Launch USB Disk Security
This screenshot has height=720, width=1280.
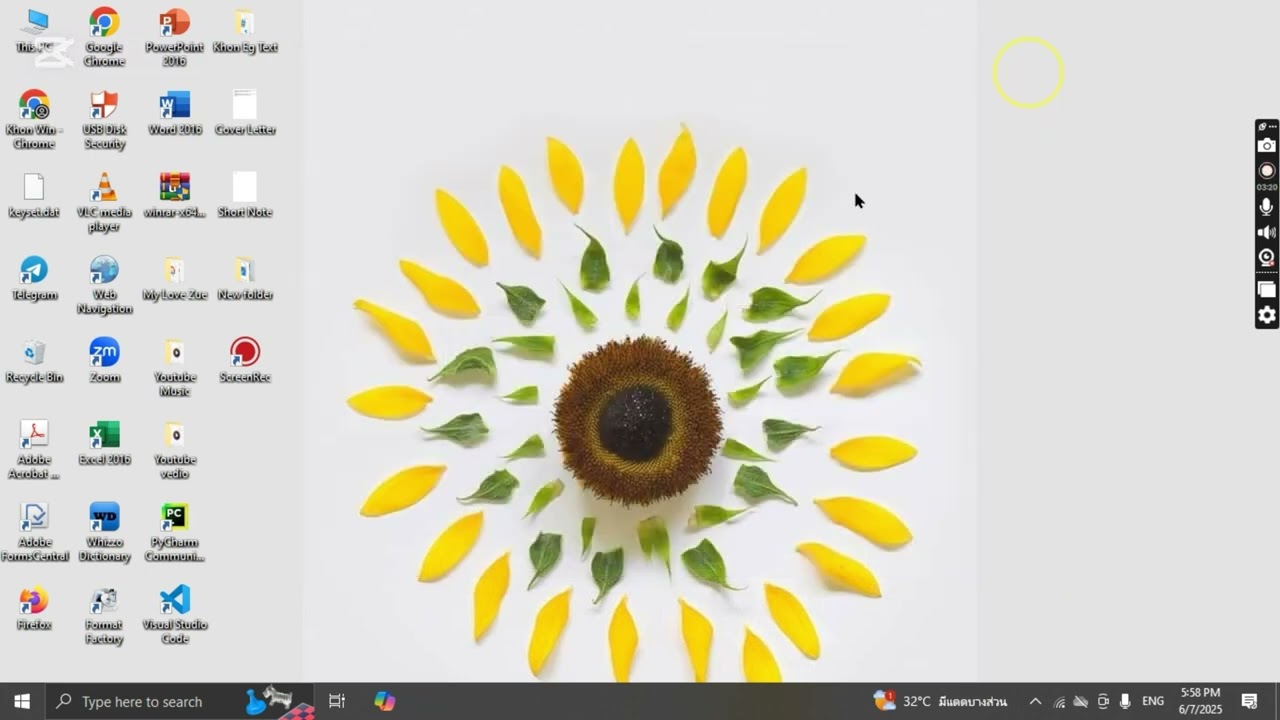point(104,120)
